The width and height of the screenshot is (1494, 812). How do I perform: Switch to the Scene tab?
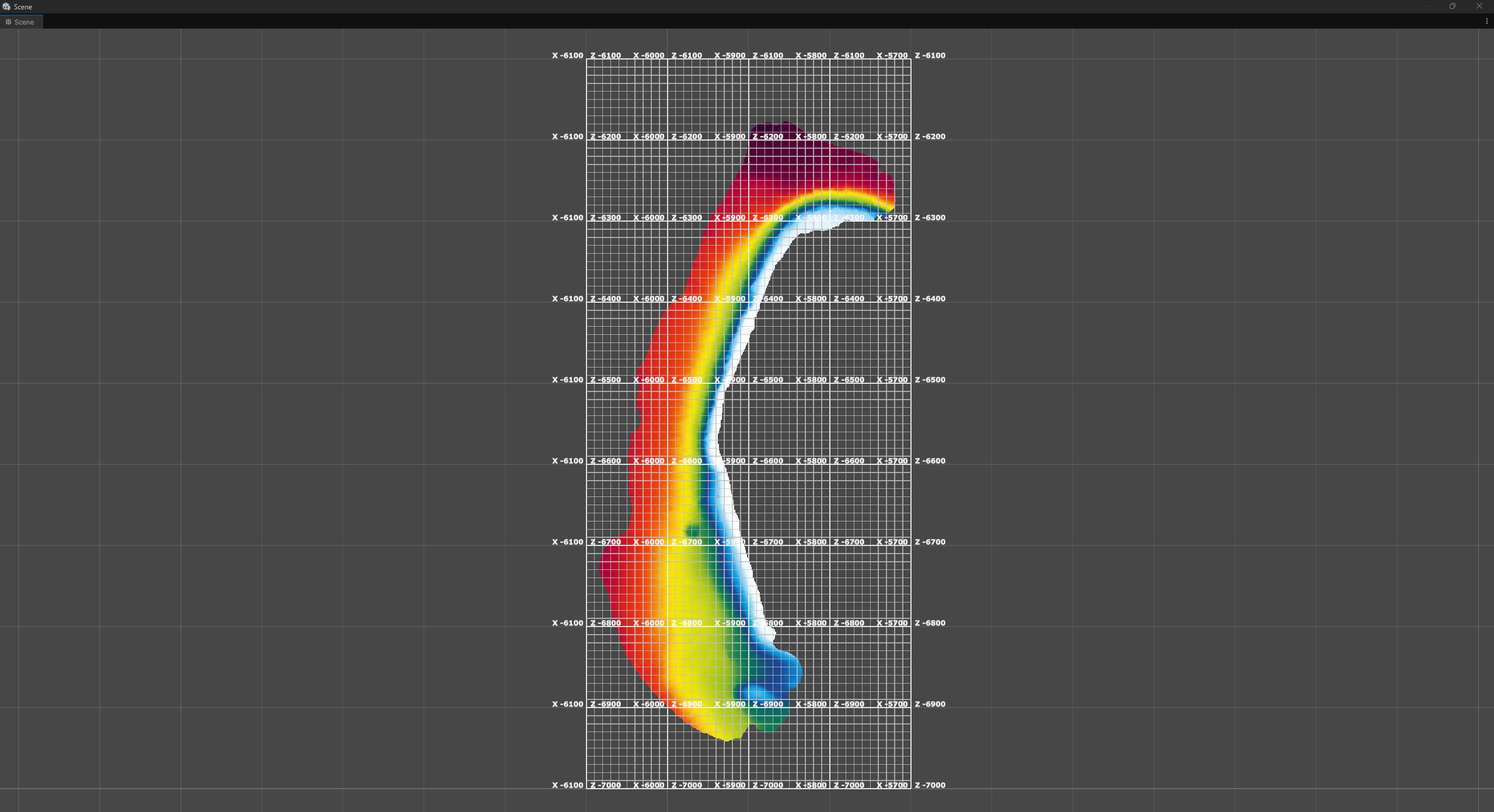pyautogui.click(x=23, y=22)
